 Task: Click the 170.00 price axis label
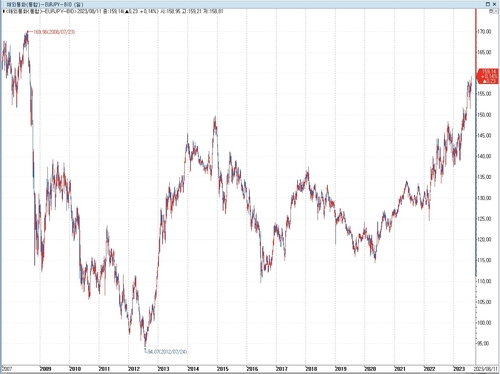[484, 32]
